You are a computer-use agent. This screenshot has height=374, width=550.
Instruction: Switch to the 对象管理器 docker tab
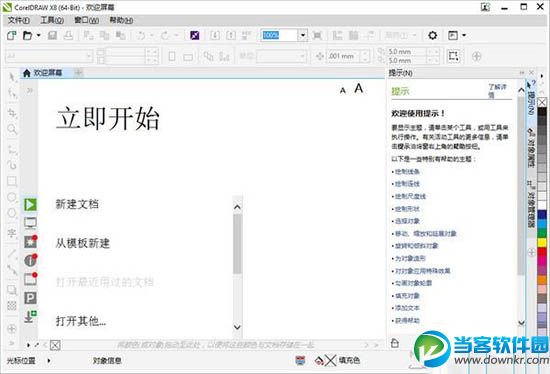point(531,205)
